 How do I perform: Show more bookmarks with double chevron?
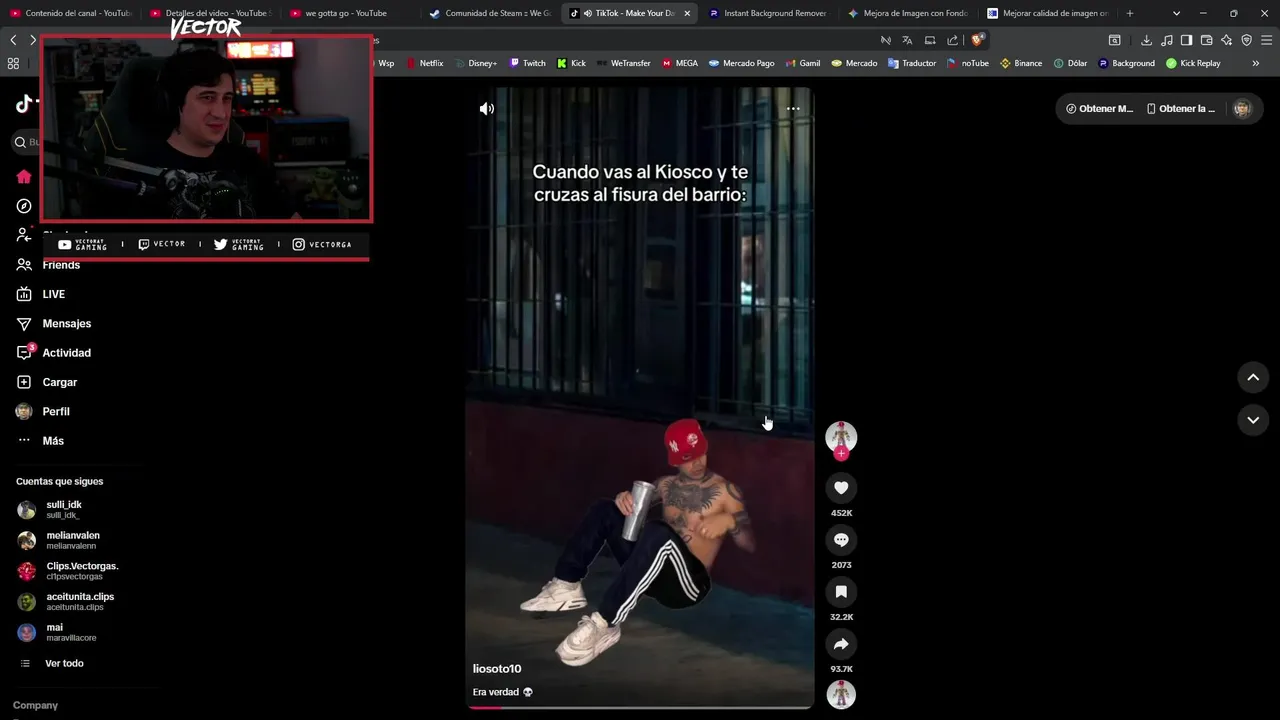[1256, 63]
